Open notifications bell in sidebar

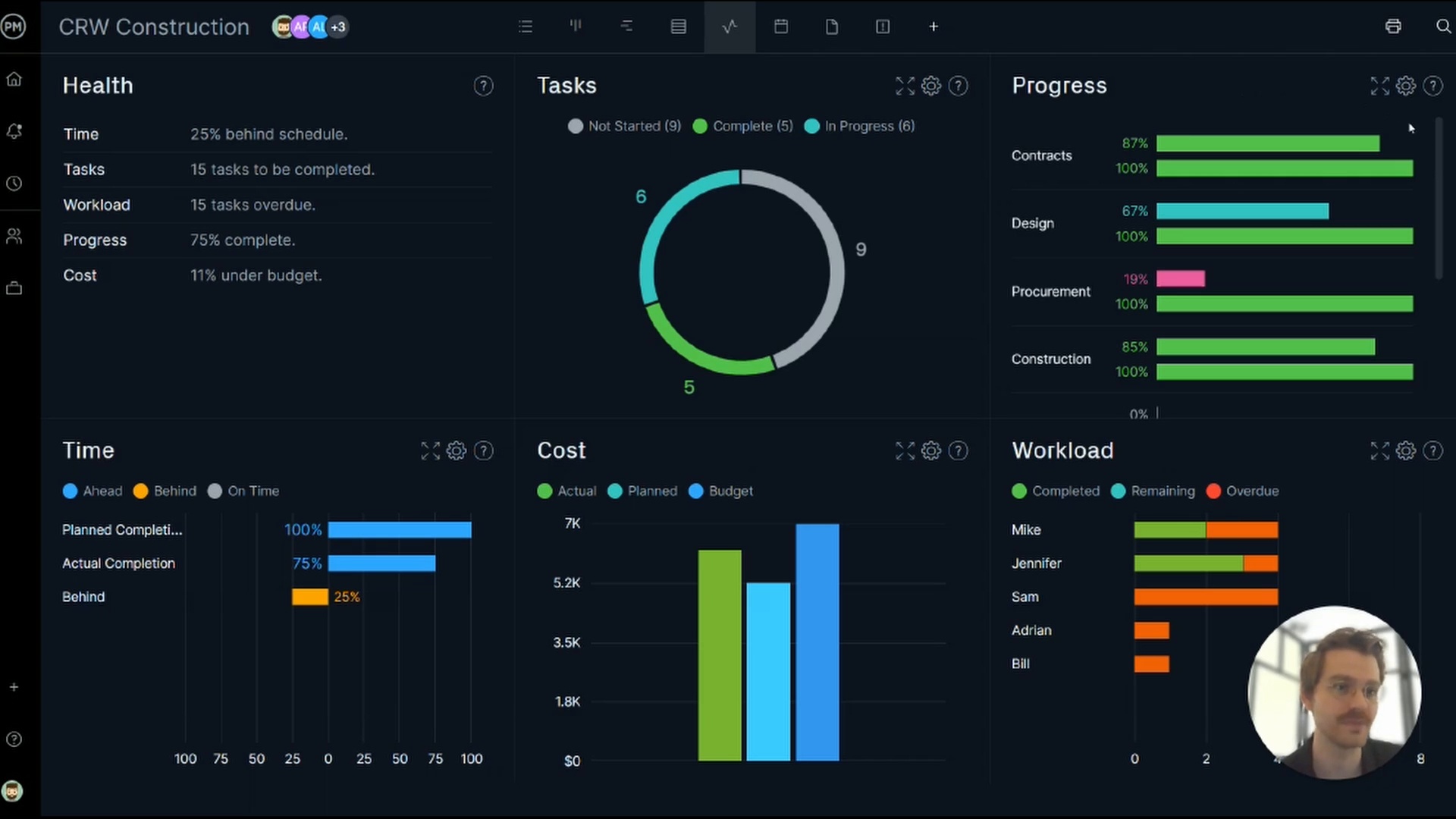point(14,131)
